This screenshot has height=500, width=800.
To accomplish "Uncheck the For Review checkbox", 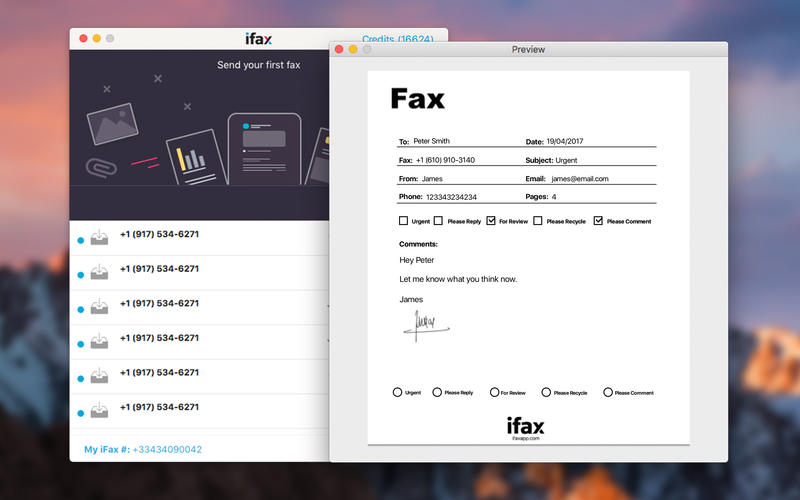I will (491, 220).
